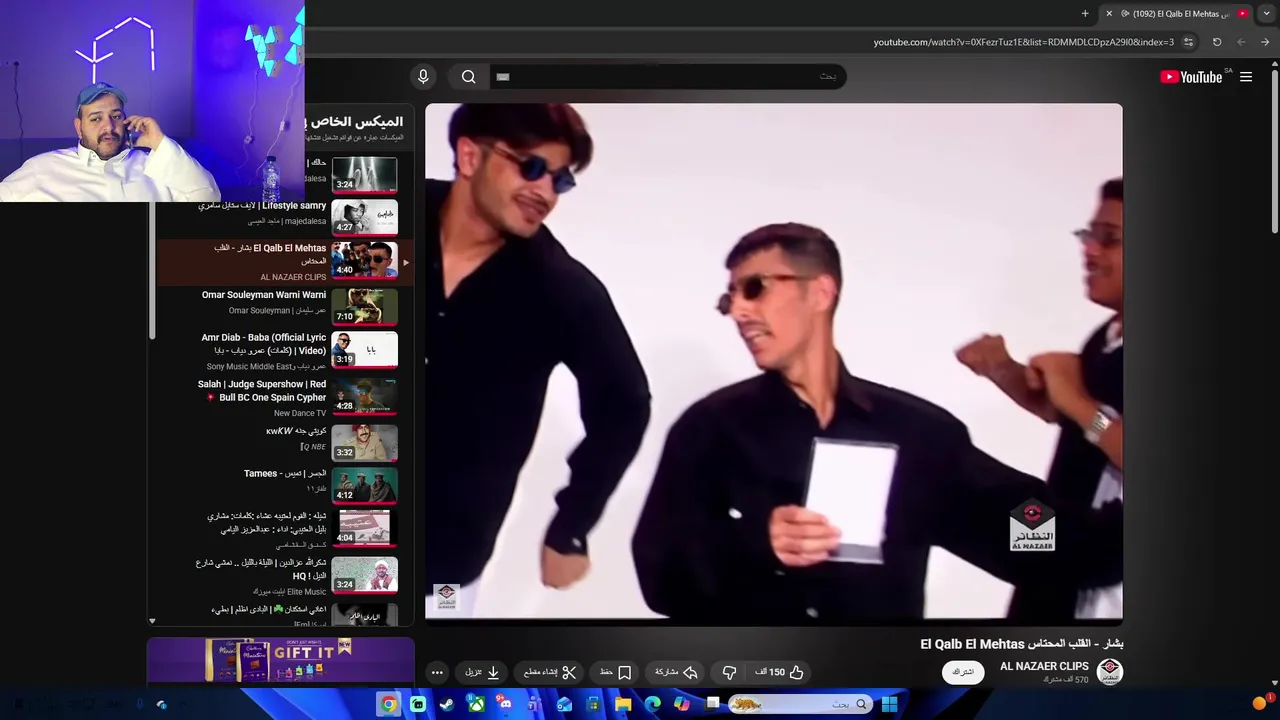Screen dimensions: 1280x720
Task: Download the video with the download button
Action: tap(482, 672)
